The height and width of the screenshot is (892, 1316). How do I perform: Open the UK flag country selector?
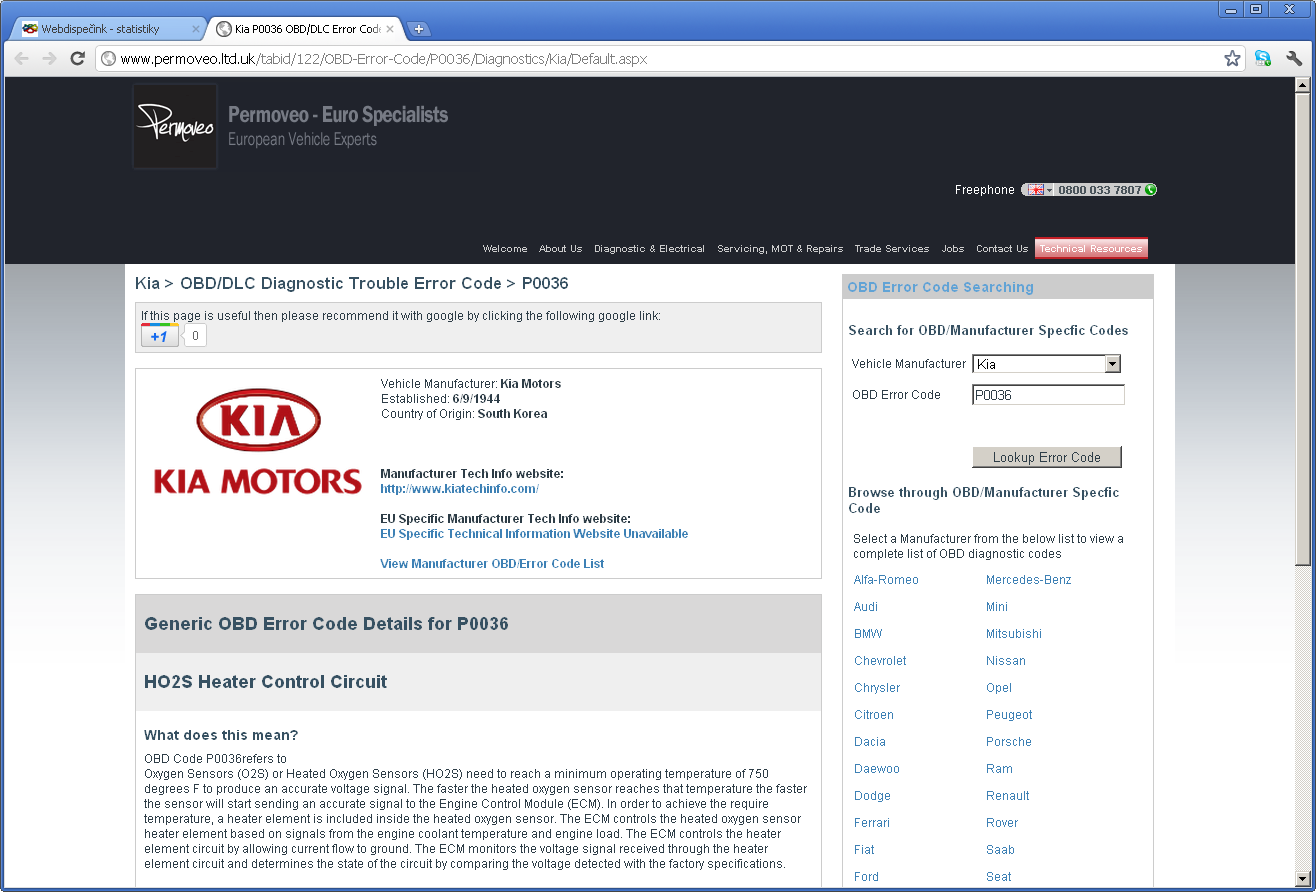click(x=1039, y=190)
